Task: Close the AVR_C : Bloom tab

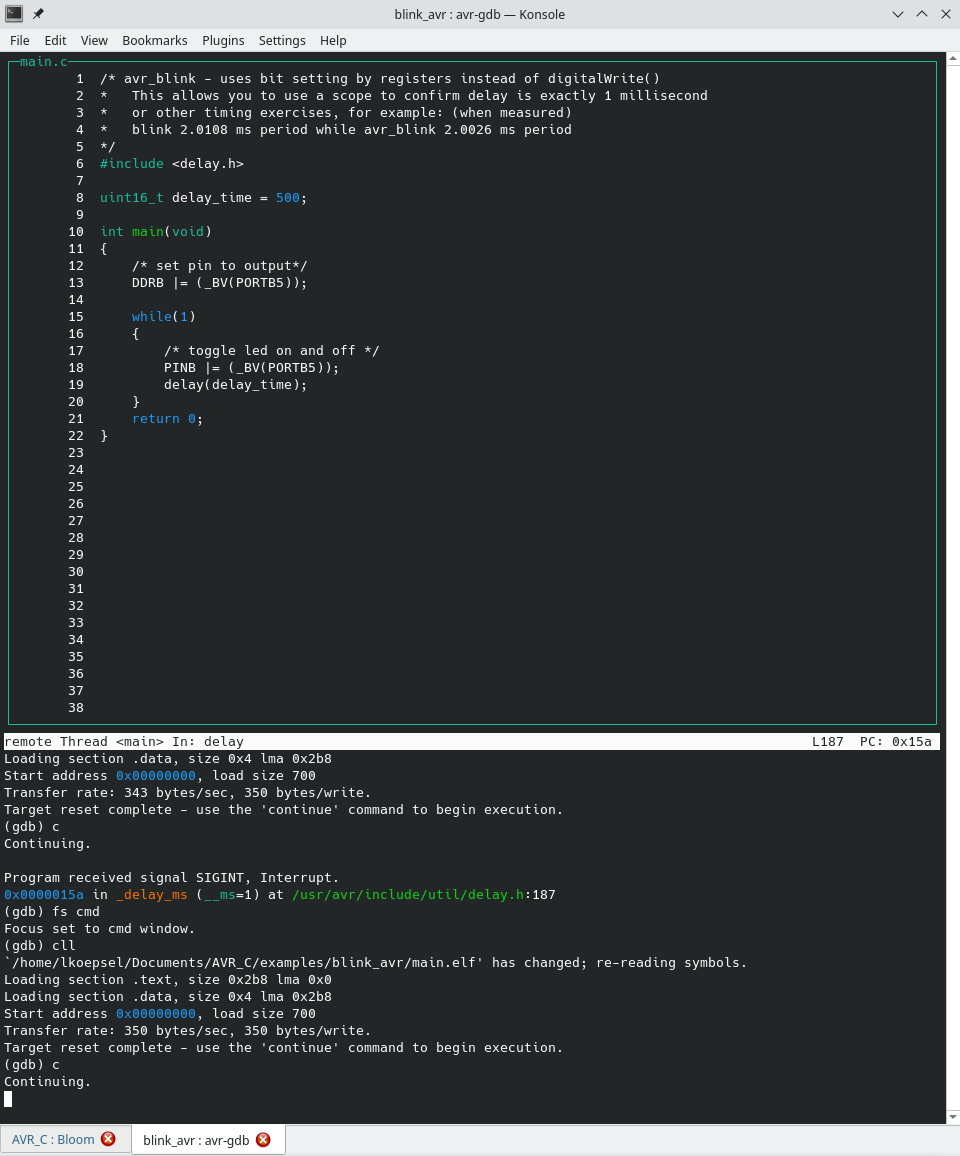Action: click(x=108, y=1139)
